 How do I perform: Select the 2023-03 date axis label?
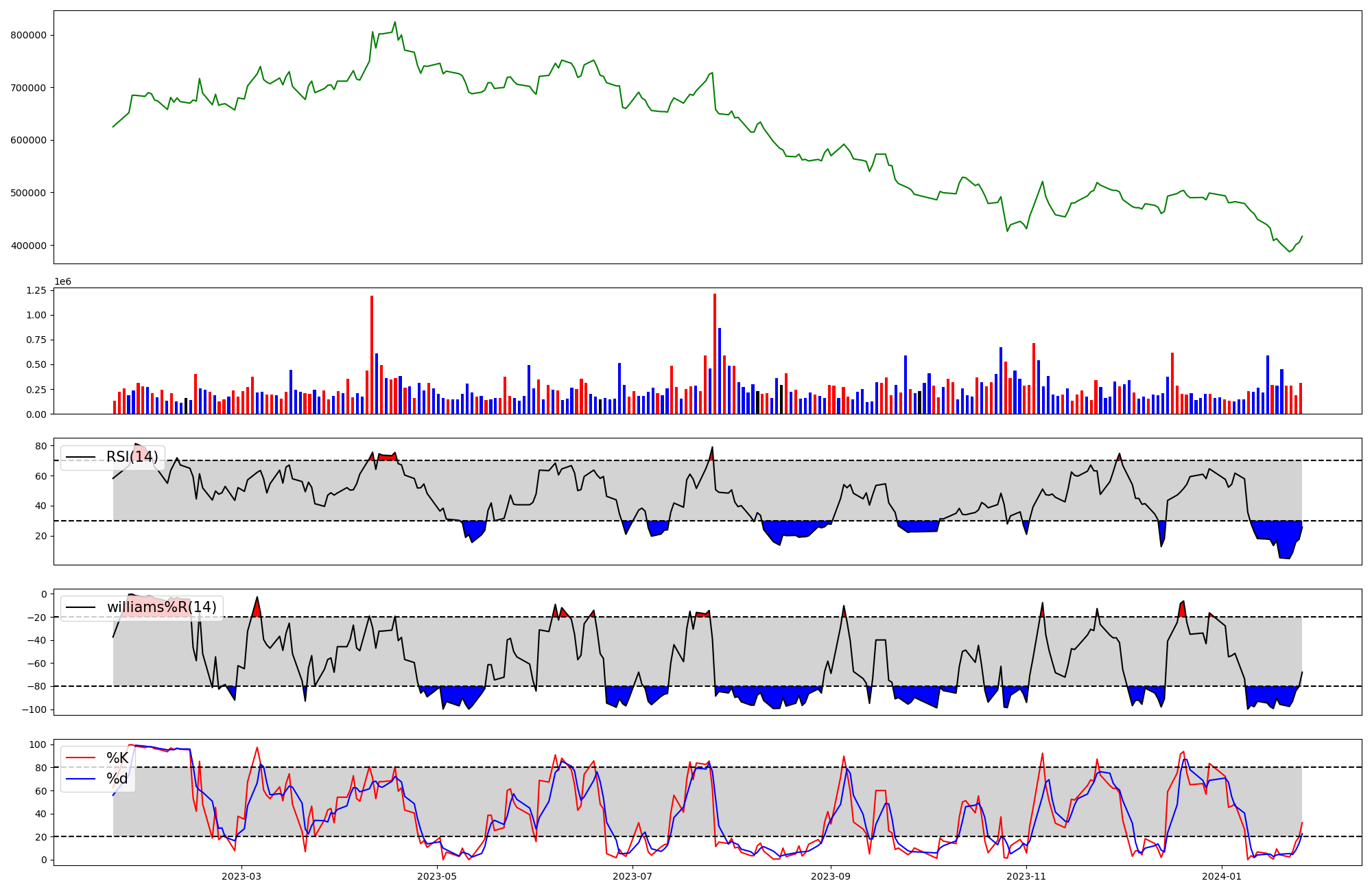pyautogui.click(x=241, y=876)
